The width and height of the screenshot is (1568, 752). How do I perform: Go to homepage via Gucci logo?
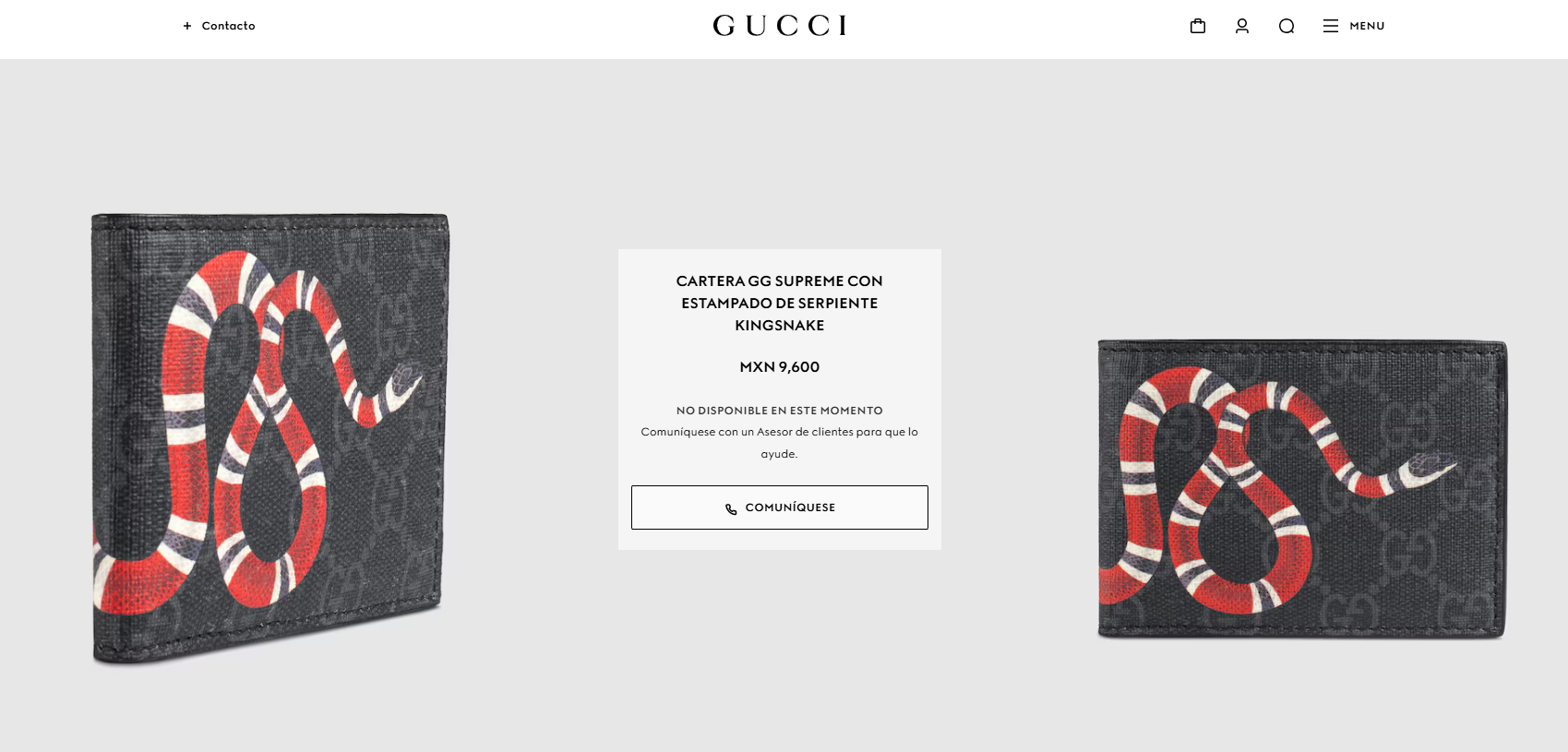(x=780, y=25)
